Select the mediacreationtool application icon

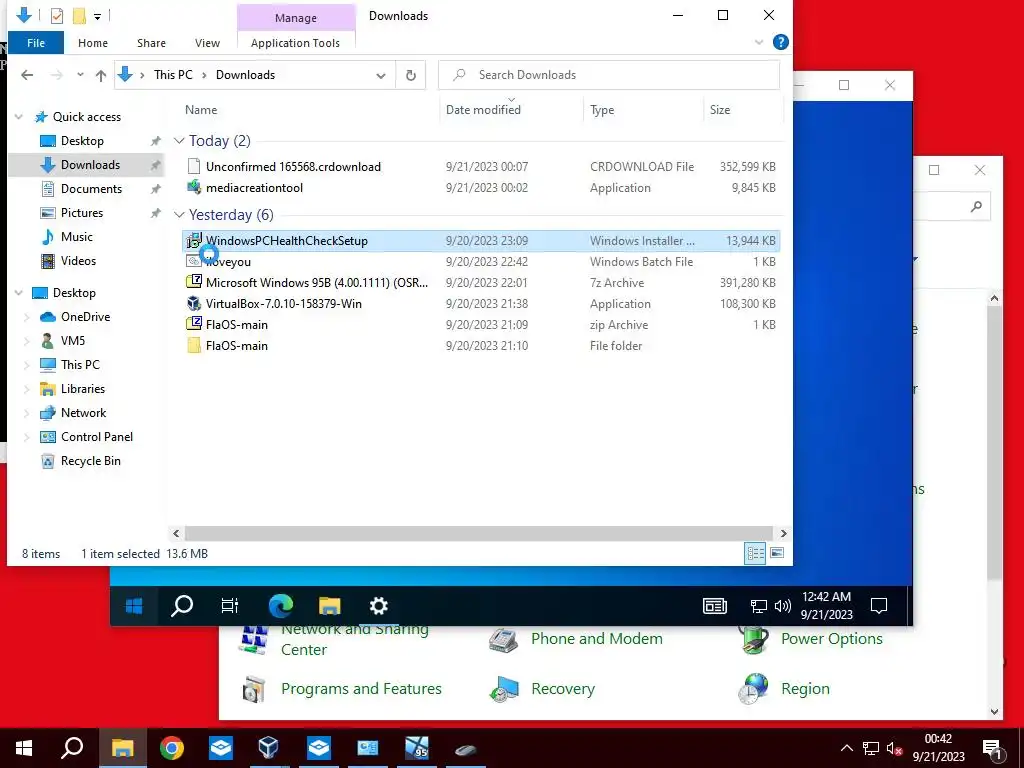(x=193, y=187)
